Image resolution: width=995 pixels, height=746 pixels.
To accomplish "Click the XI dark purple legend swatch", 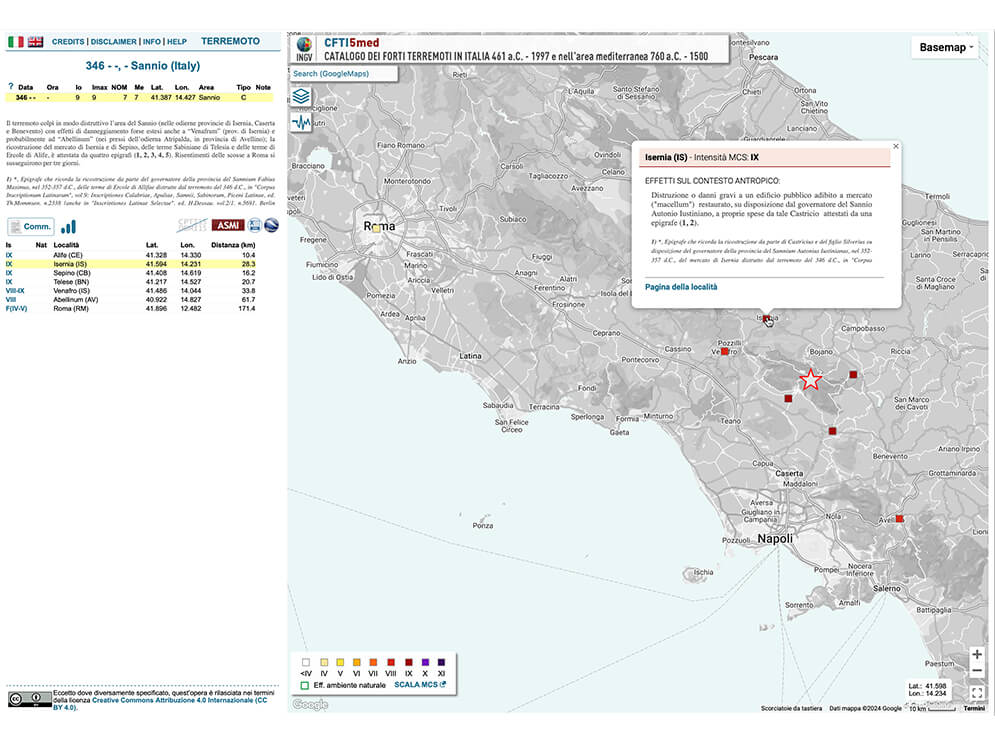I will 442,662.
